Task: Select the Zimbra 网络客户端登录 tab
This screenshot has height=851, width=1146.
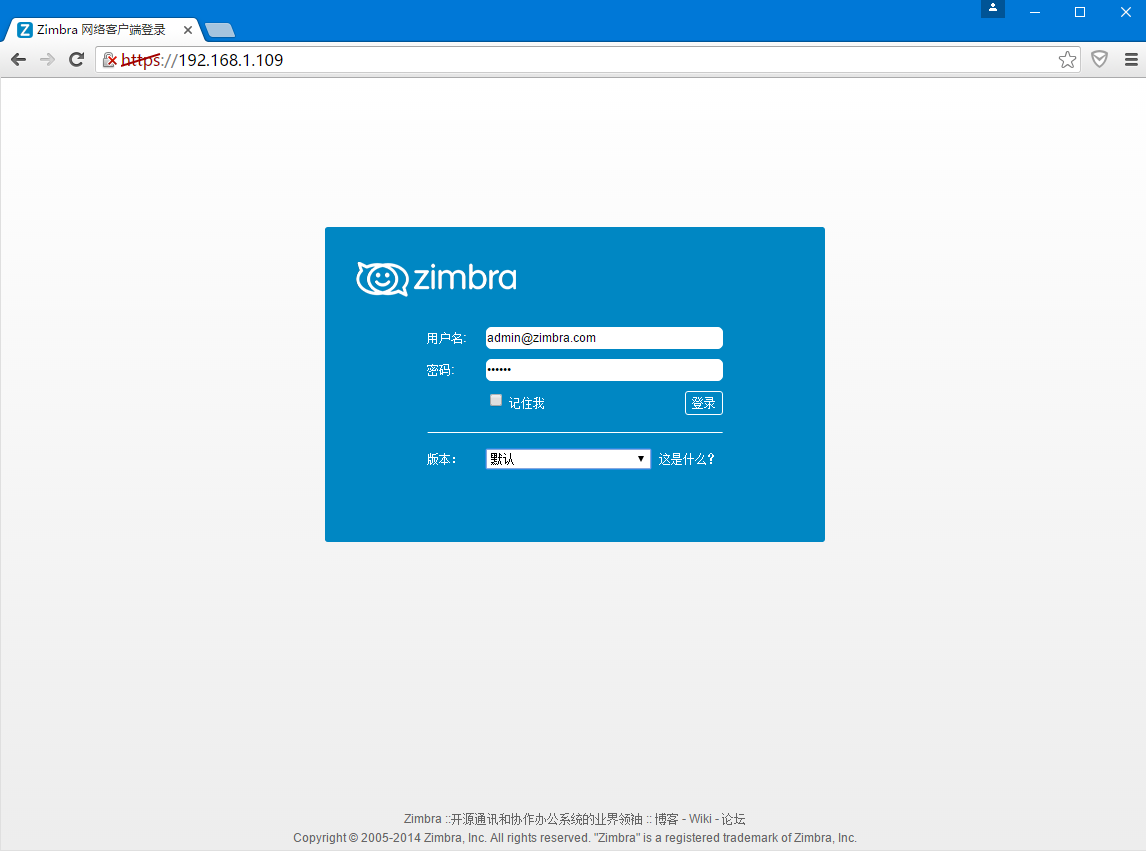Action: [102, 30]
